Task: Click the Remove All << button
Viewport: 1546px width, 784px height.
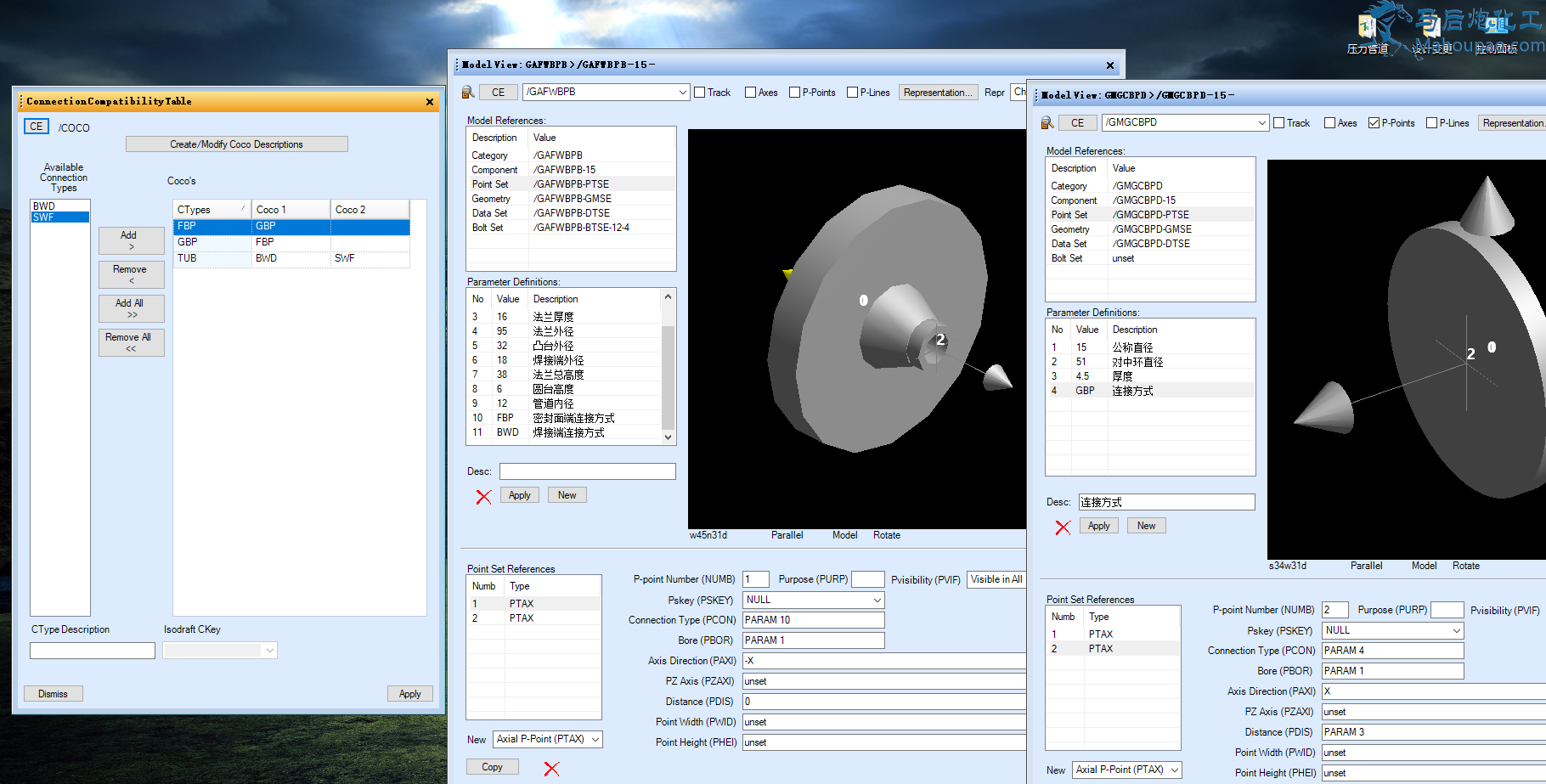Action: 132,342
